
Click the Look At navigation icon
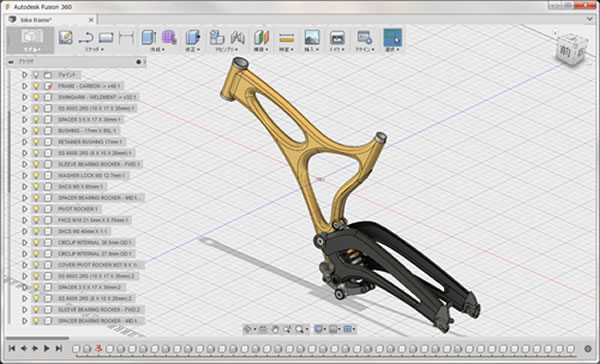(263, 329)
